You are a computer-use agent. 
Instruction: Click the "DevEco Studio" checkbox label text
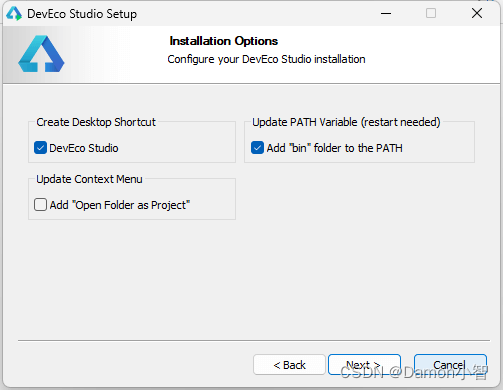point(84,148)
